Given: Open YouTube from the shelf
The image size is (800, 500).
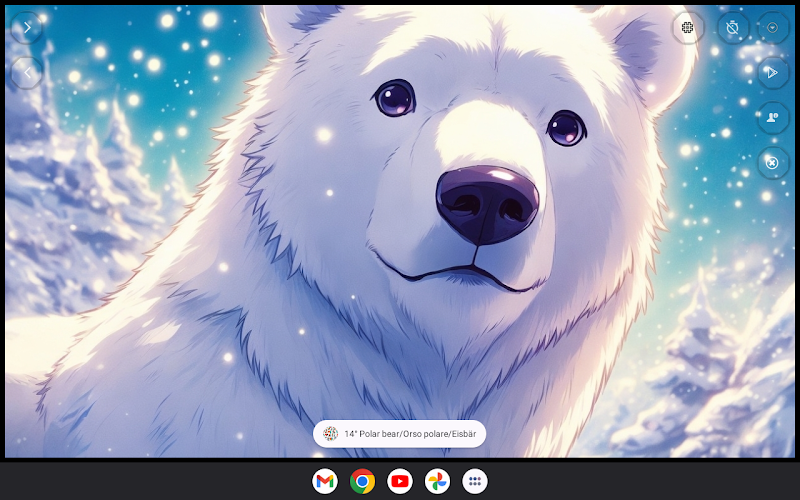Looking at the screenshot, I should [x=400, y=481].
